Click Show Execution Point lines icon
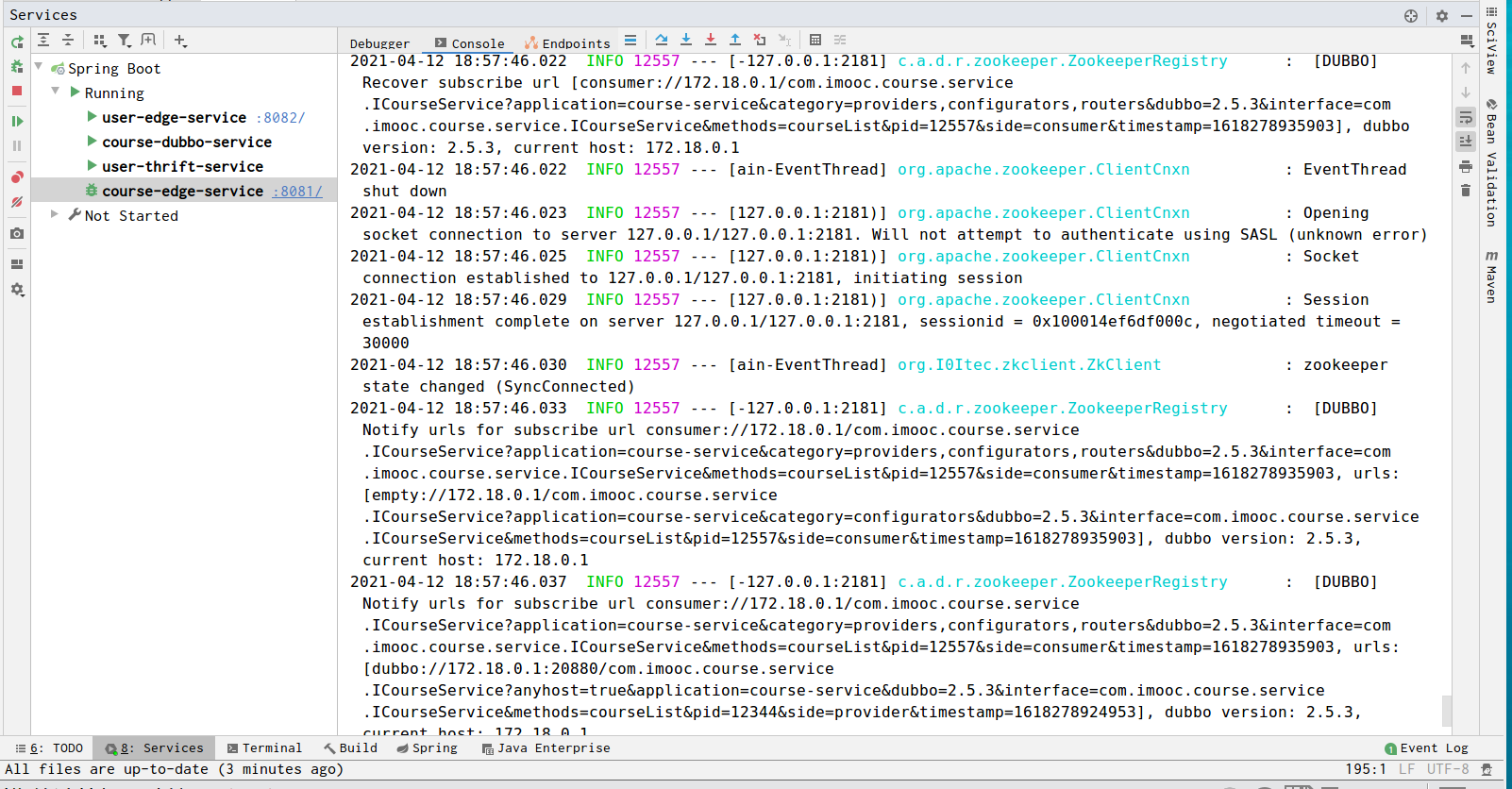Viewport: 1512px width, 789px height. (630, 40)
